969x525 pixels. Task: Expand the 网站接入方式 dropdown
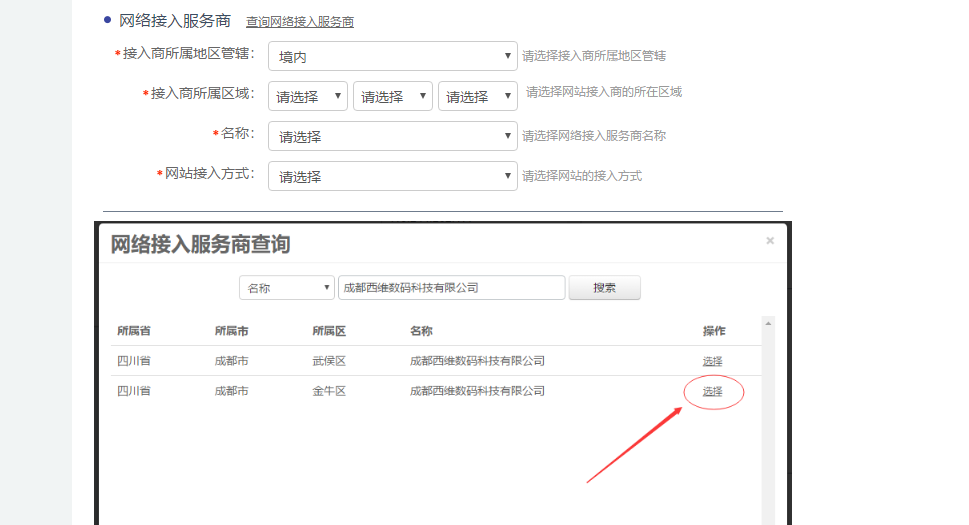click(392, 177)
